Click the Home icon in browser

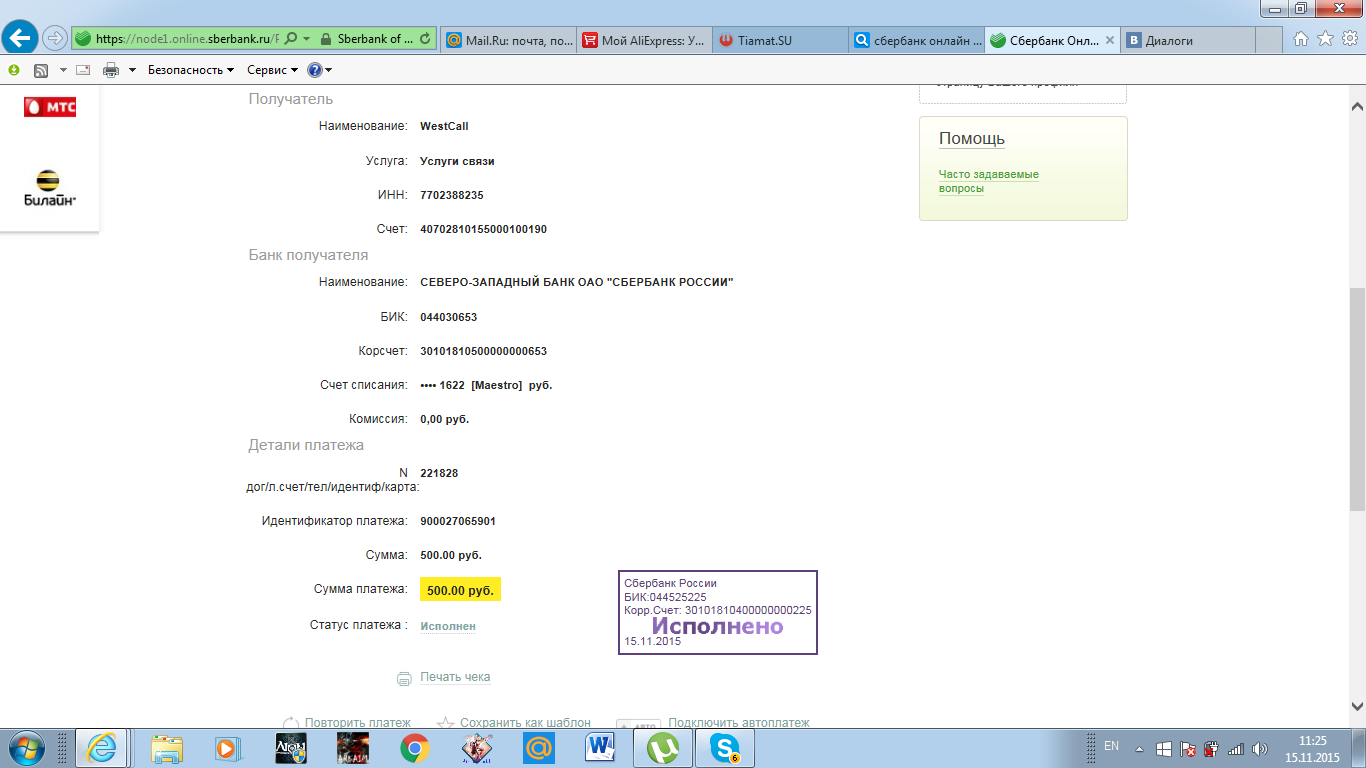click(1301, 39)
